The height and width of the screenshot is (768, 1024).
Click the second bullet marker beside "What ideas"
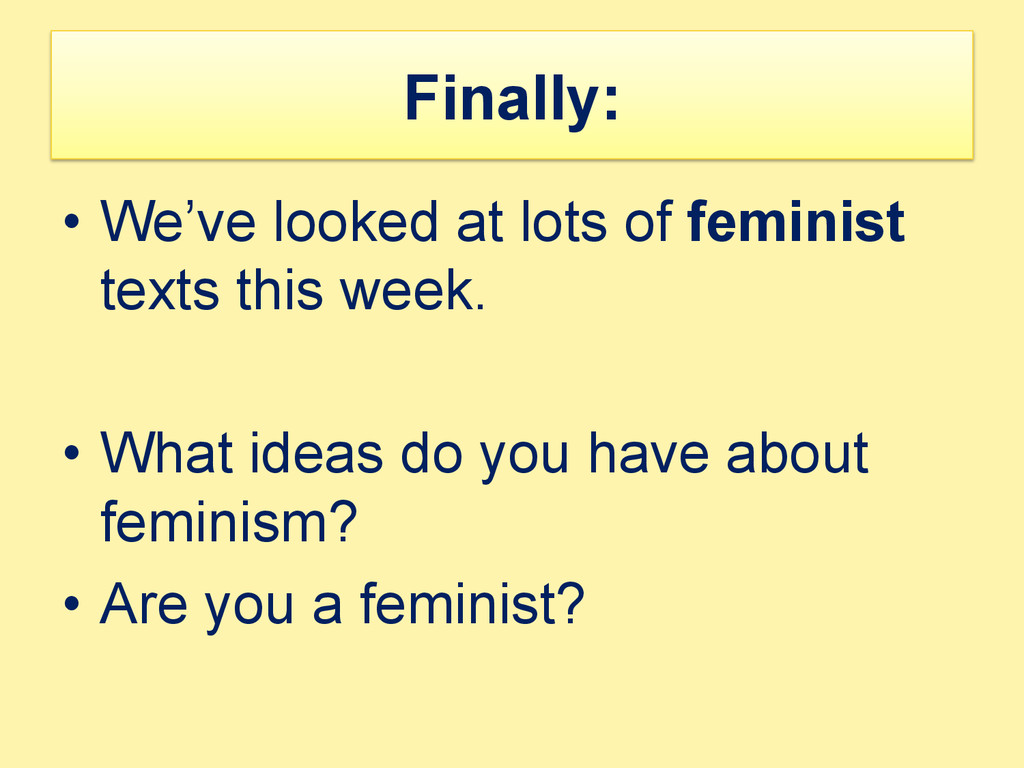click(x=72, y=452)
